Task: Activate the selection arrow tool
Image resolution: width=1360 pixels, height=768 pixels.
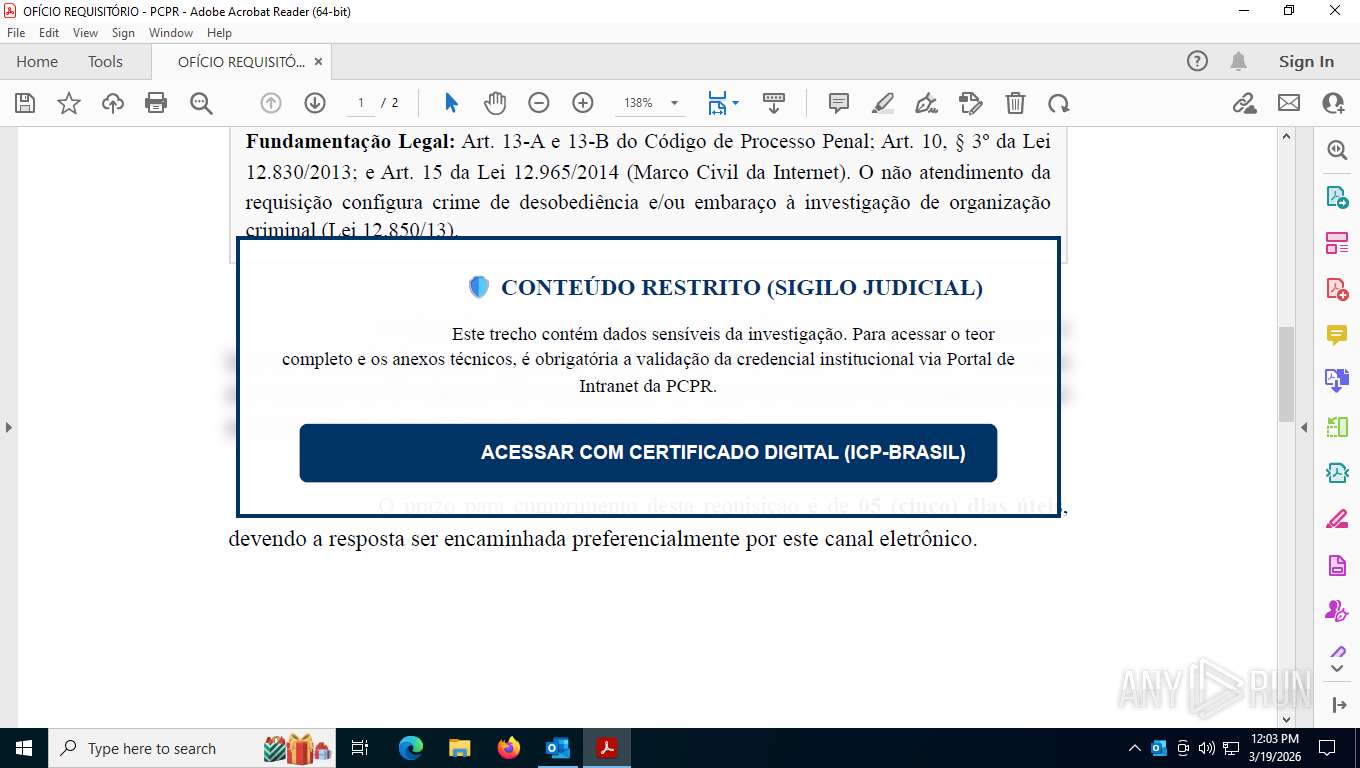Action: pos(451,103)
